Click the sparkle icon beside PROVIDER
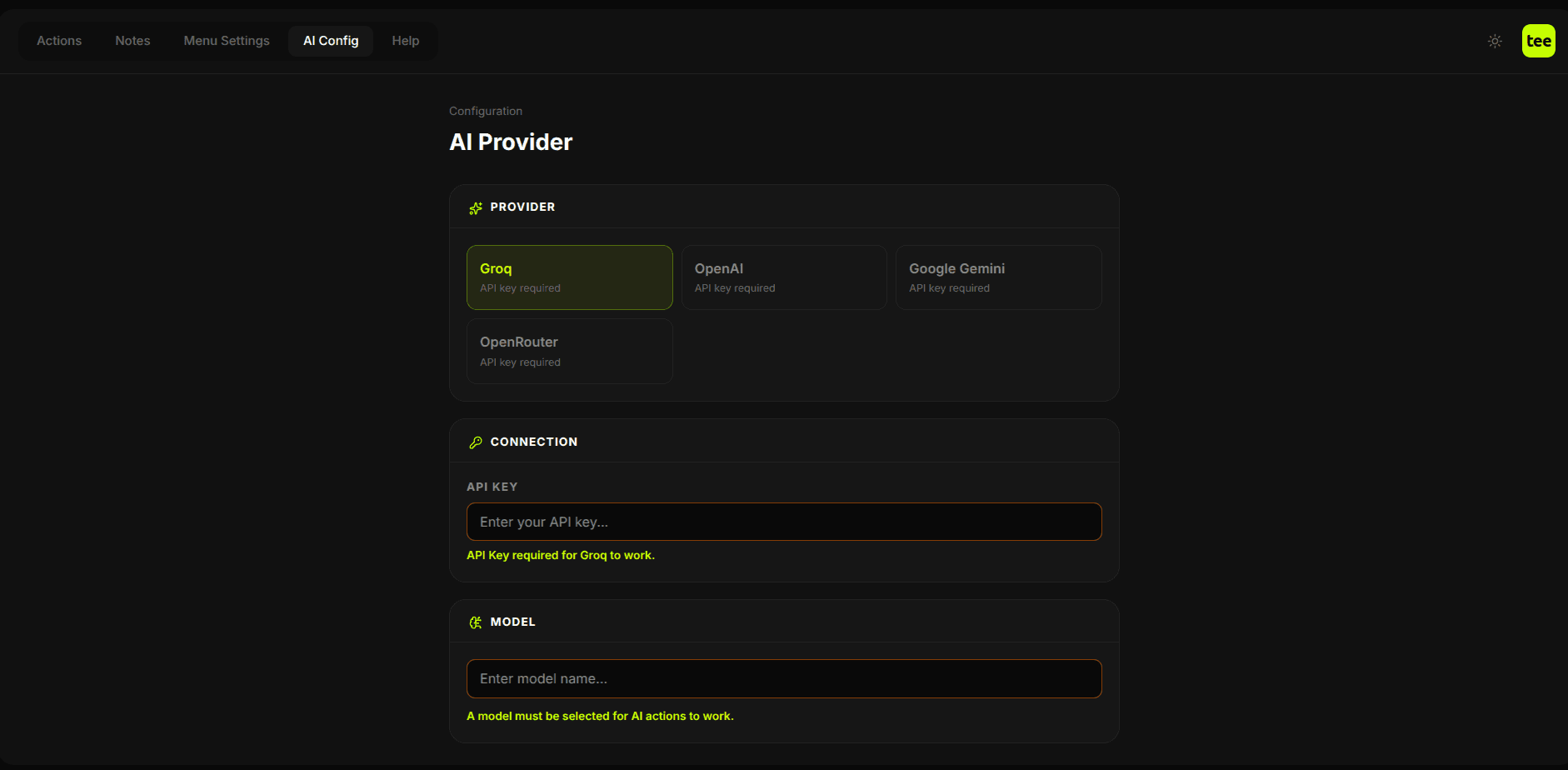This screenshot has height=770, width=1568. (x=476, y=207)
